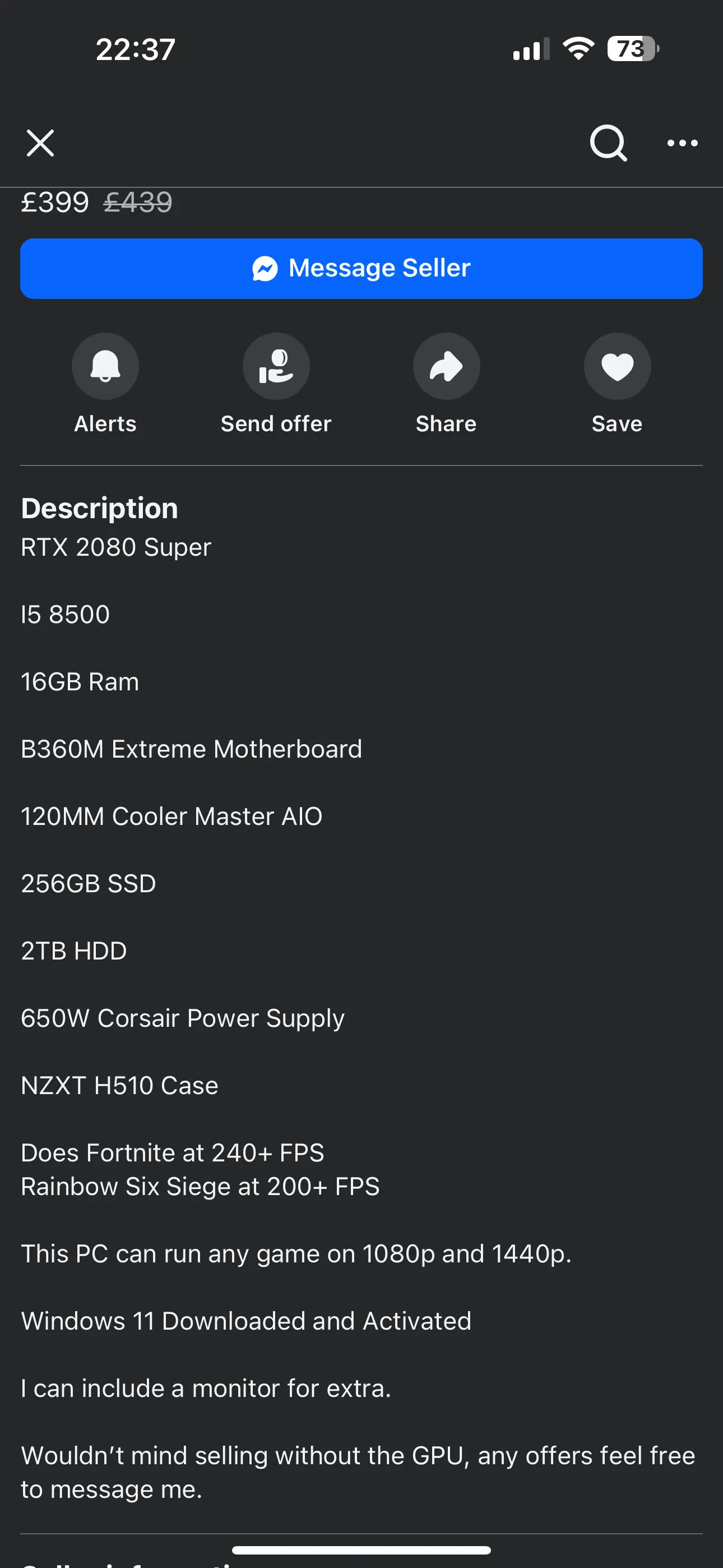Tap the Send offer icon
The image size is (723, 1568).
tap(276, 366)
